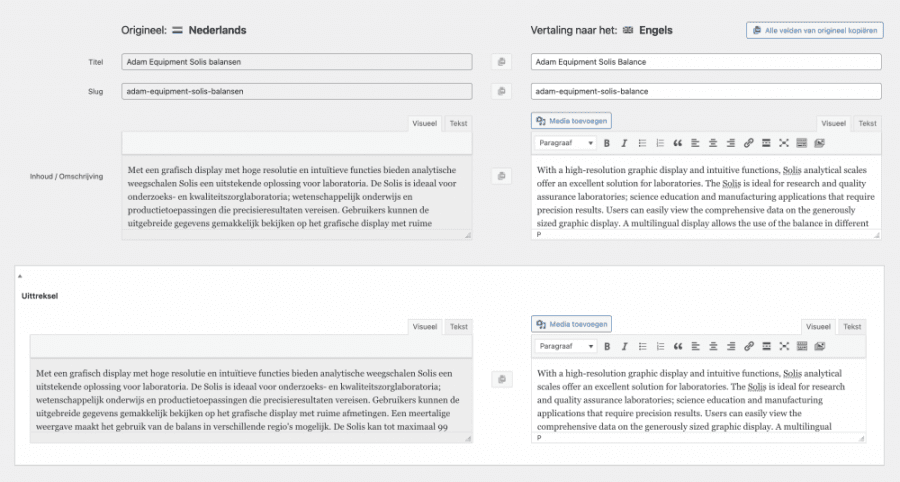Screen dimensions: 900x482
Task: Click into English content editor text
Action: point(705,196)
